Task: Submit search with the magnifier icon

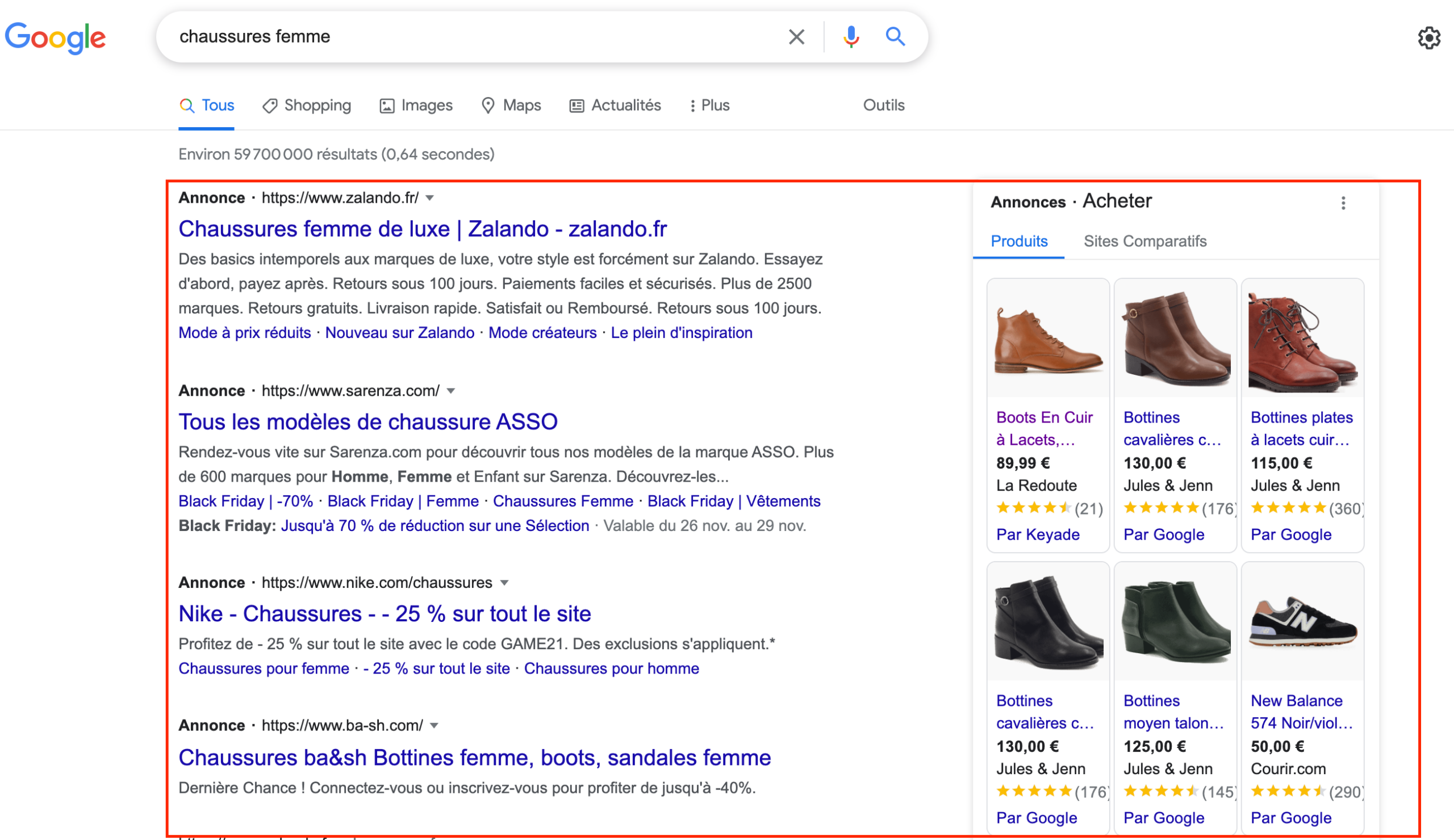Action: pyautogui.click(x=895, y=37)
